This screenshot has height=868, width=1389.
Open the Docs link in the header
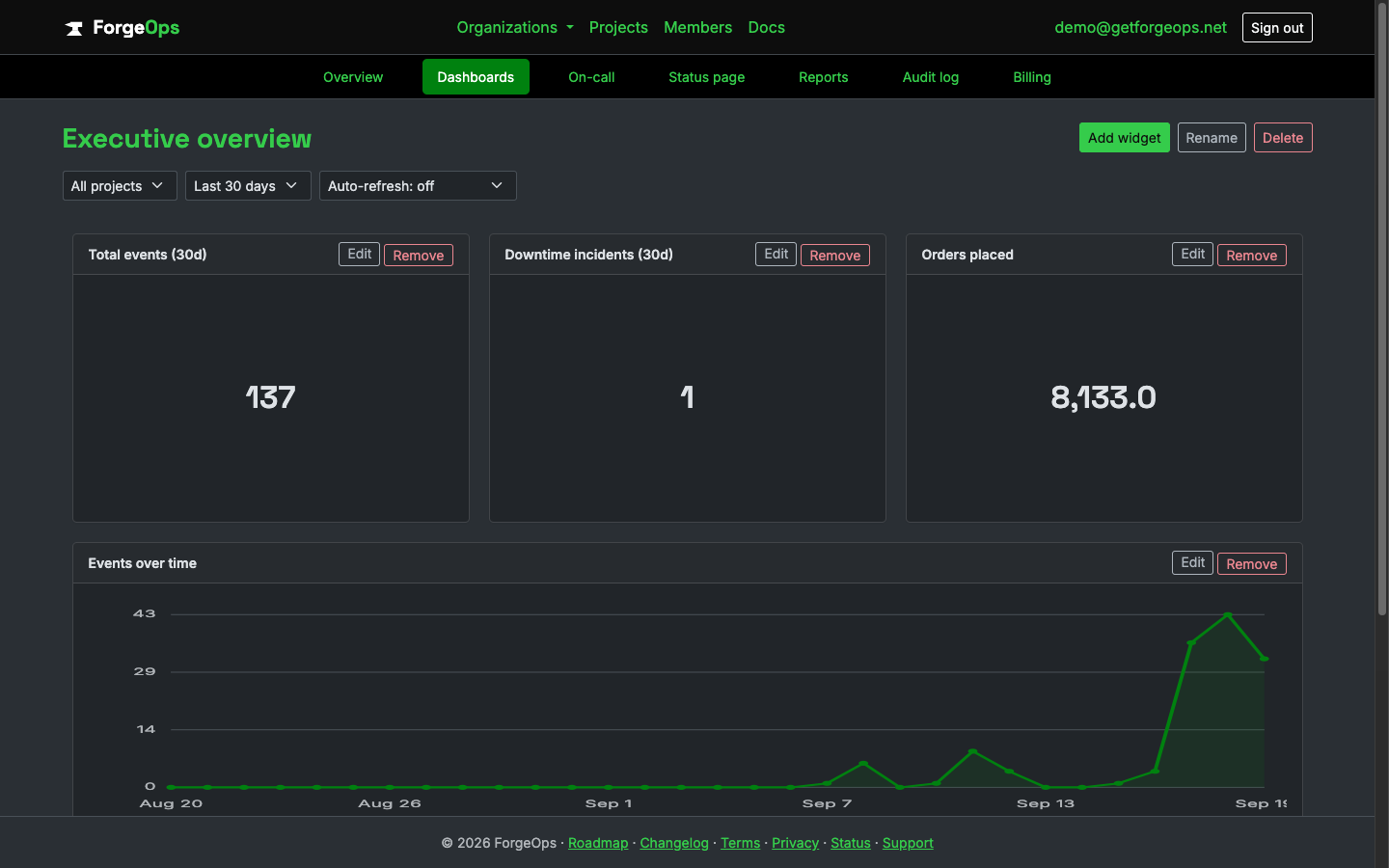[x=766, y=27]
